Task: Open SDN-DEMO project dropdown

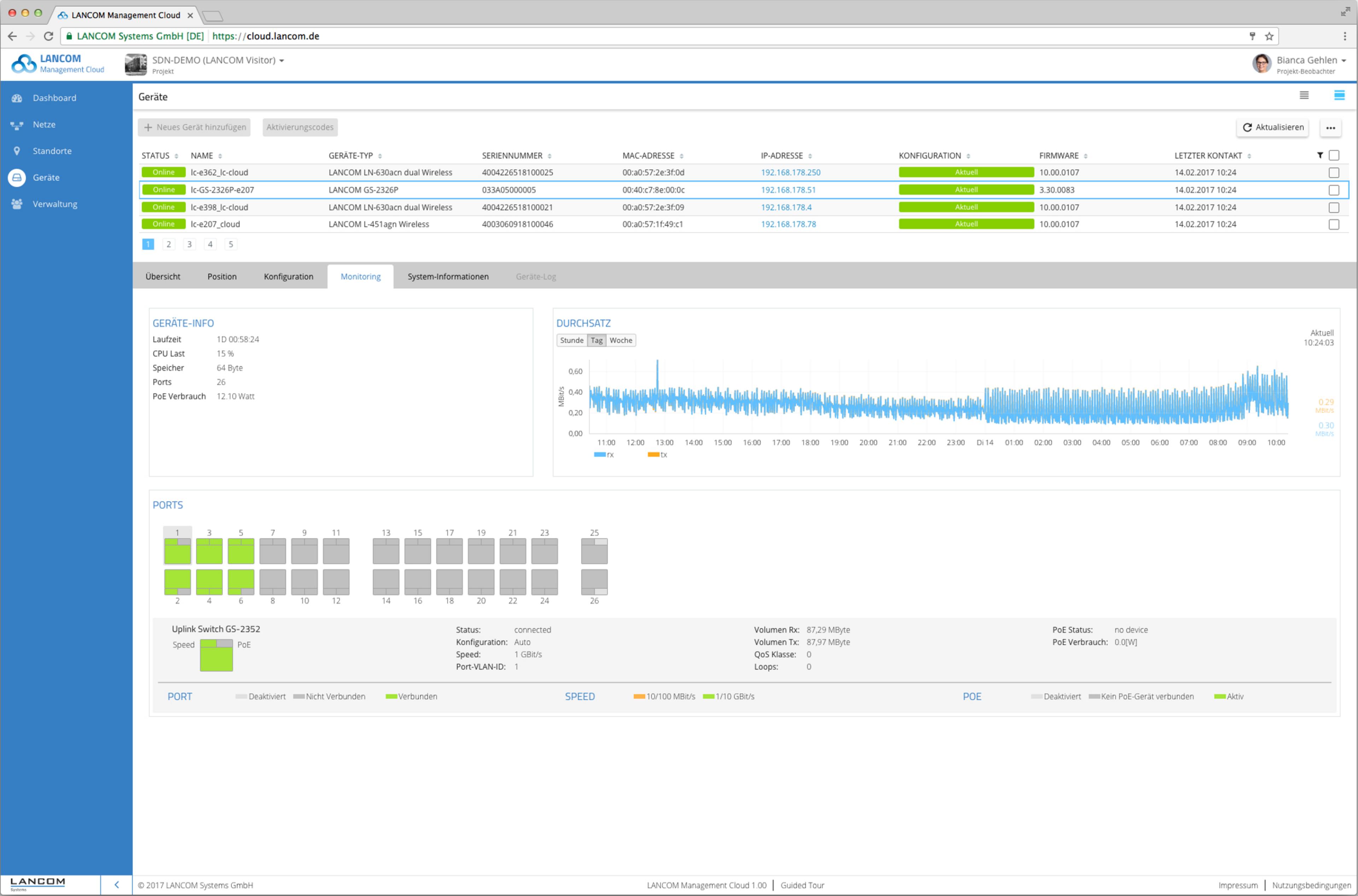Action: click(218, 60)
